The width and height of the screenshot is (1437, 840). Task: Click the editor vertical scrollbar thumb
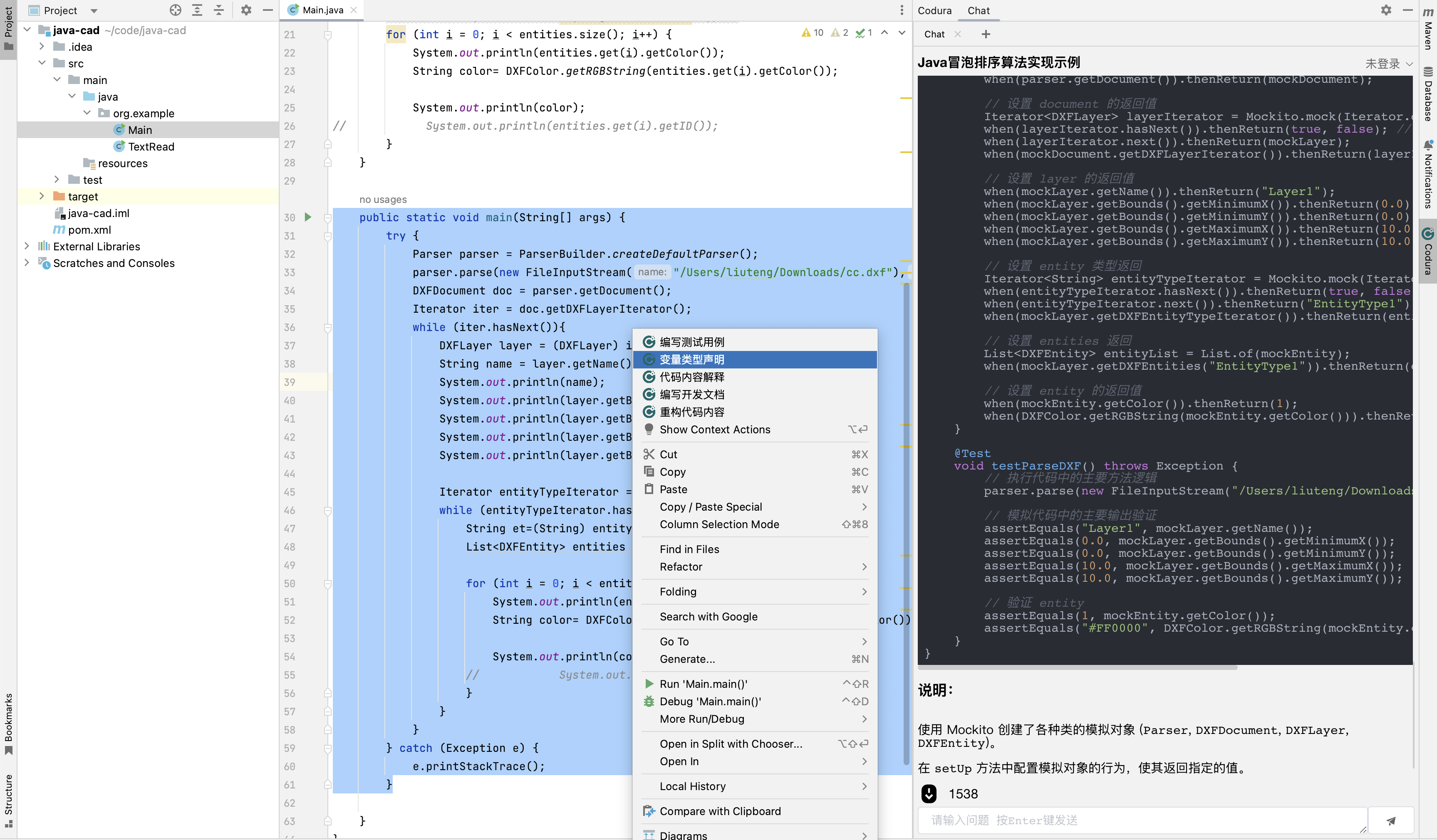pyautogui.click(x=906, y=524)
